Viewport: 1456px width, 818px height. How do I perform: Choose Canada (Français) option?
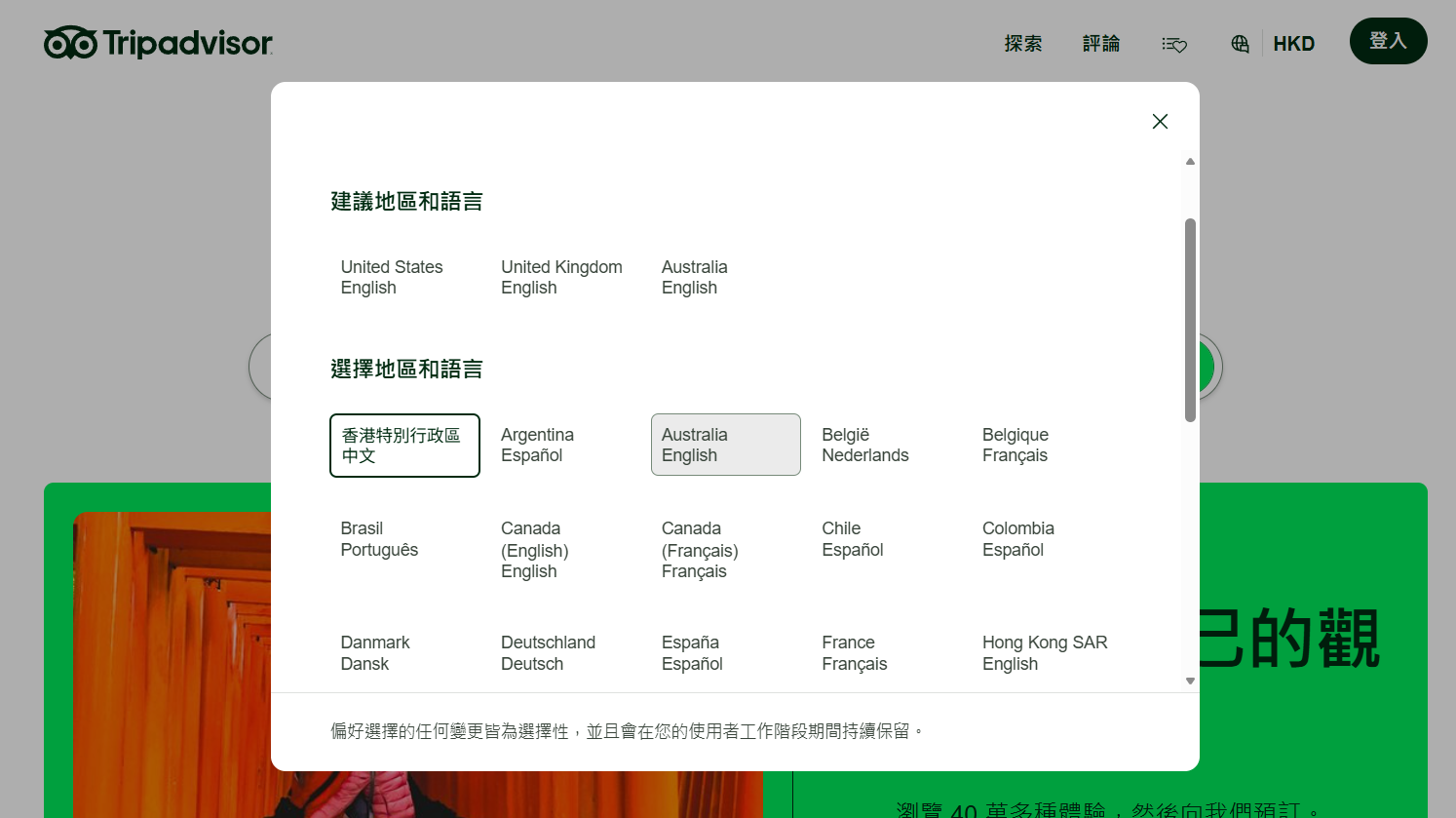pyautogui.click(x=725, y=550)
